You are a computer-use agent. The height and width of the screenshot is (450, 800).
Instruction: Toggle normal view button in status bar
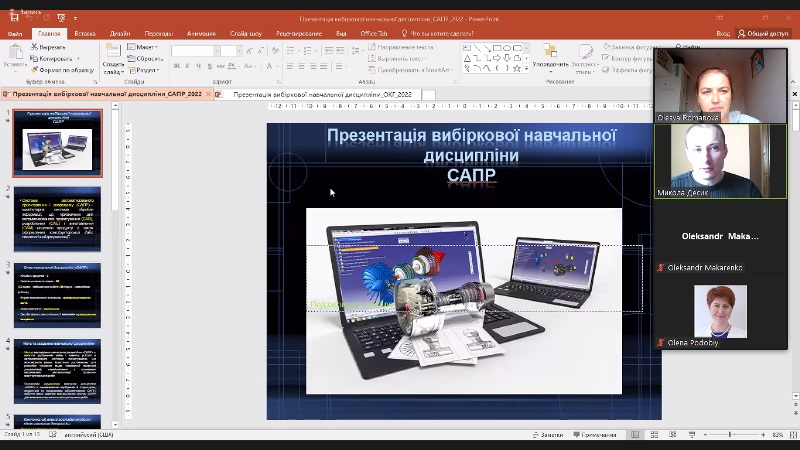coord(635,435)
